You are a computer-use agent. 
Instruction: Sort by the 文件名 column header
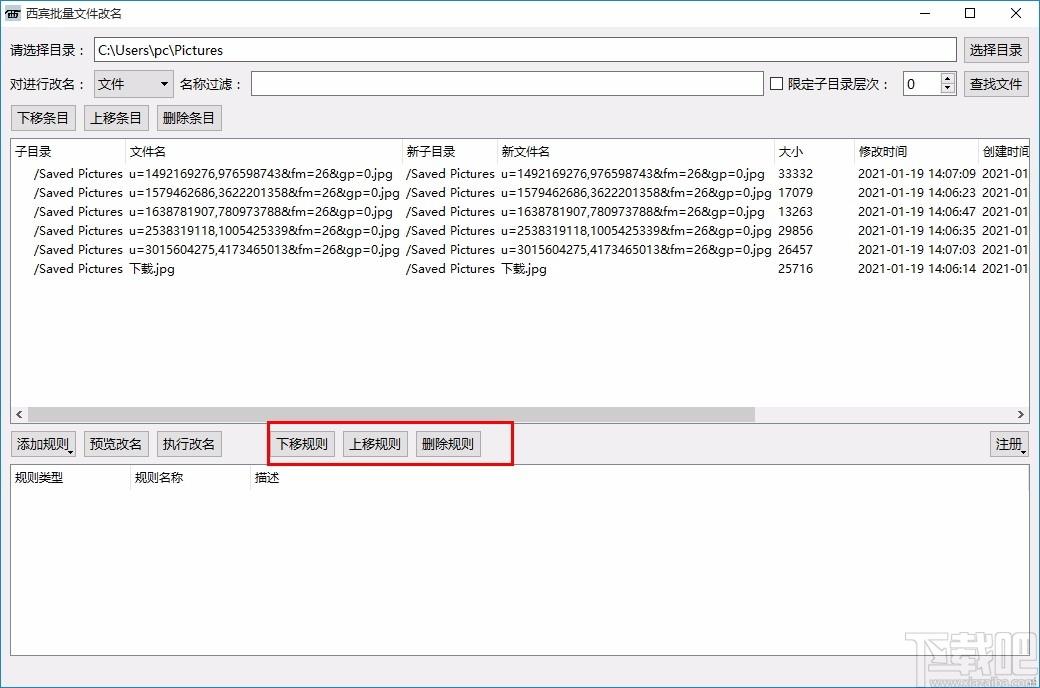263,151
